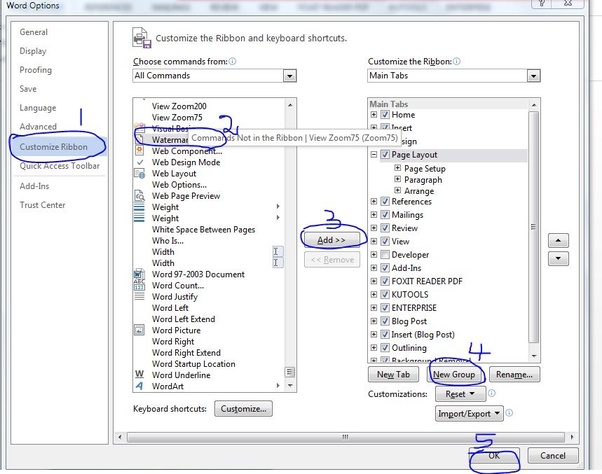
Task: Click the New Group button
Action: click(x=454, y=374)
